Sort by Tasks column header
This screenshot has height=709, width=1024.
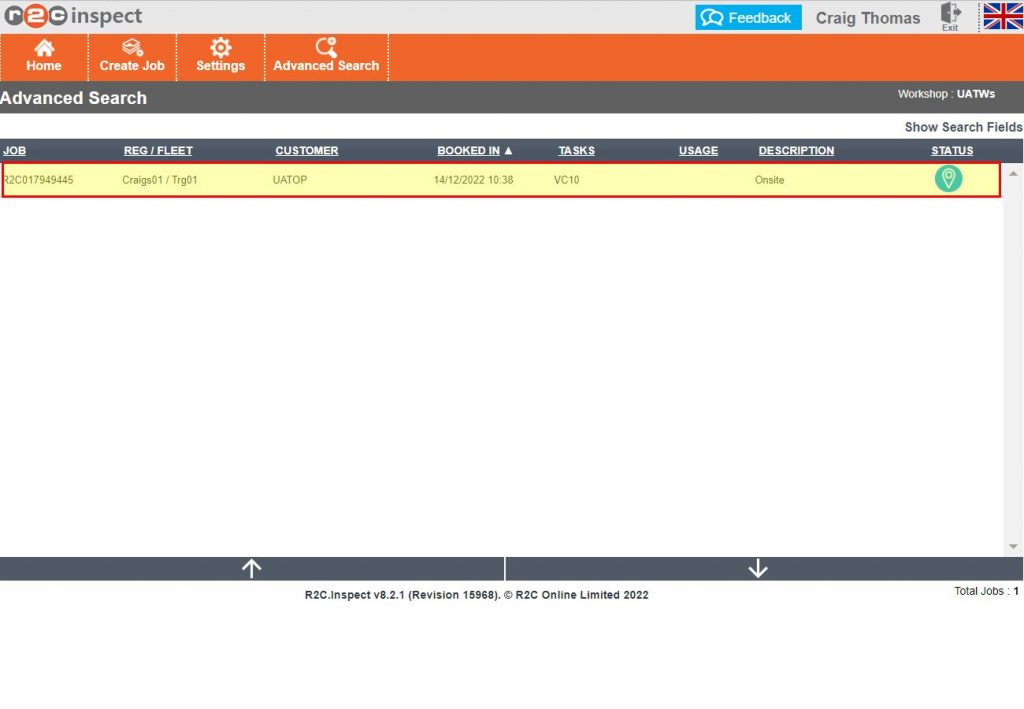click(576, 151)
